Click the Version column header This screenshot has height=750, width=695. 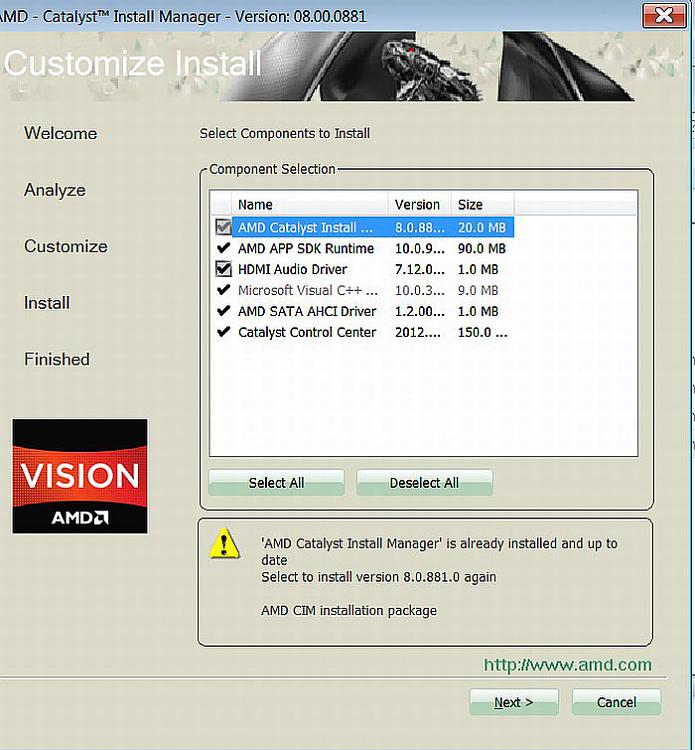419,204
